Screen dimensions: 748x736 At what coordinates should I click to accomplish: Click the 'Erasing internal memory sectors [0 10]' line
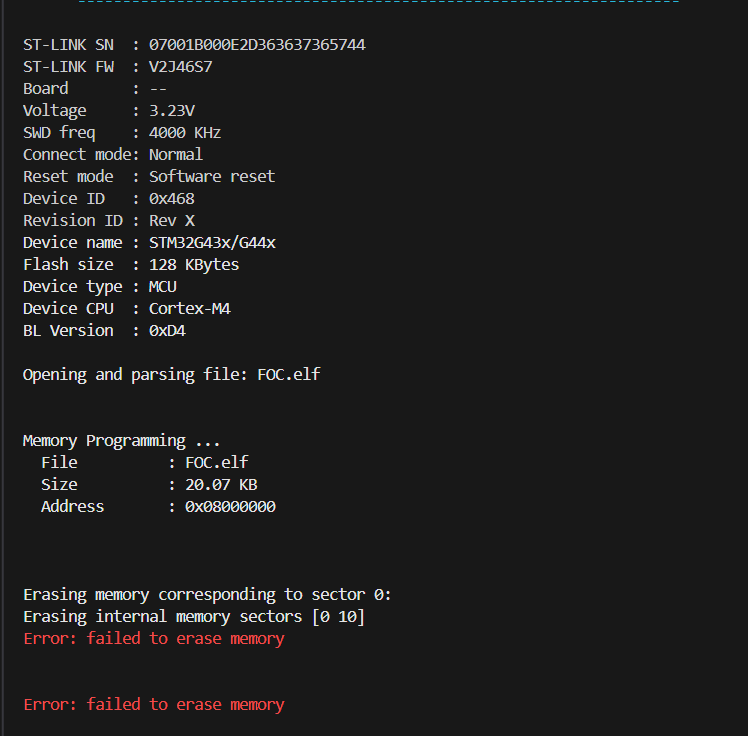coord(194,617)
